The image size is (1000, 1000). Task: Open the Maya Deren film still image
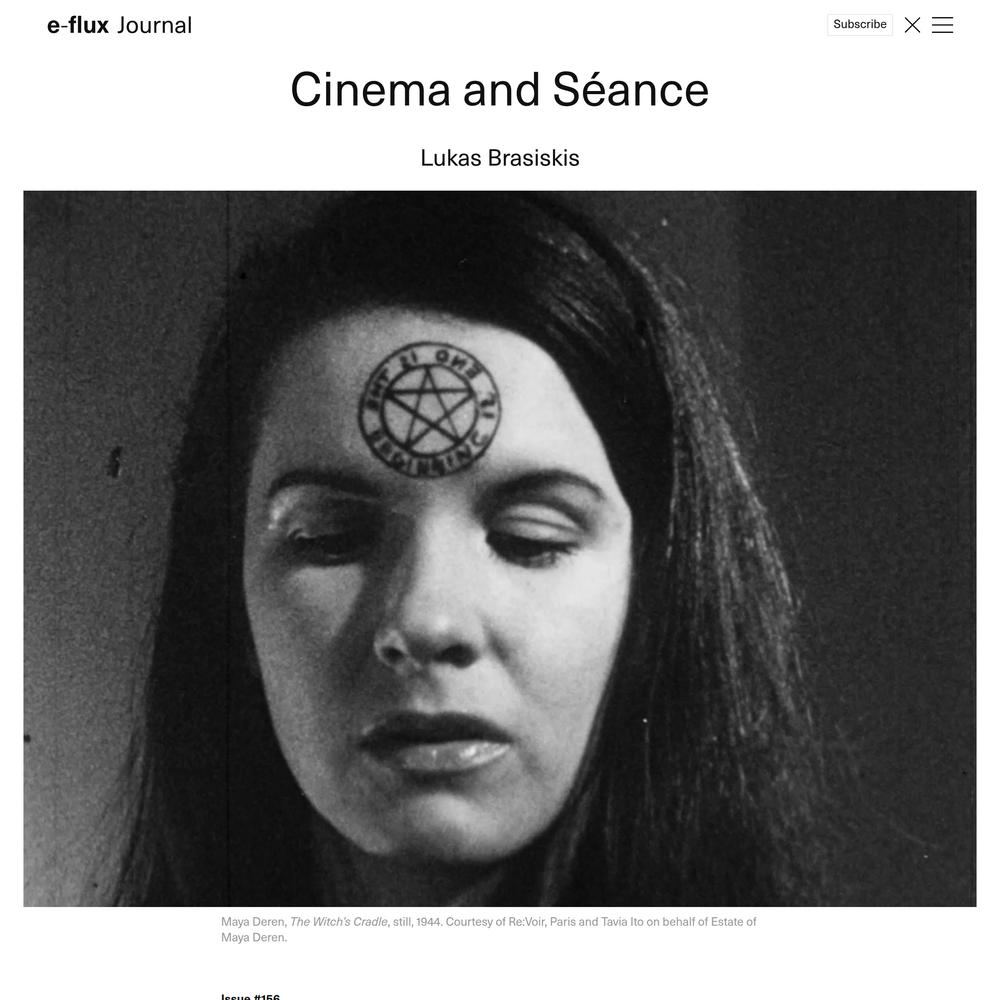pos(499,548)
